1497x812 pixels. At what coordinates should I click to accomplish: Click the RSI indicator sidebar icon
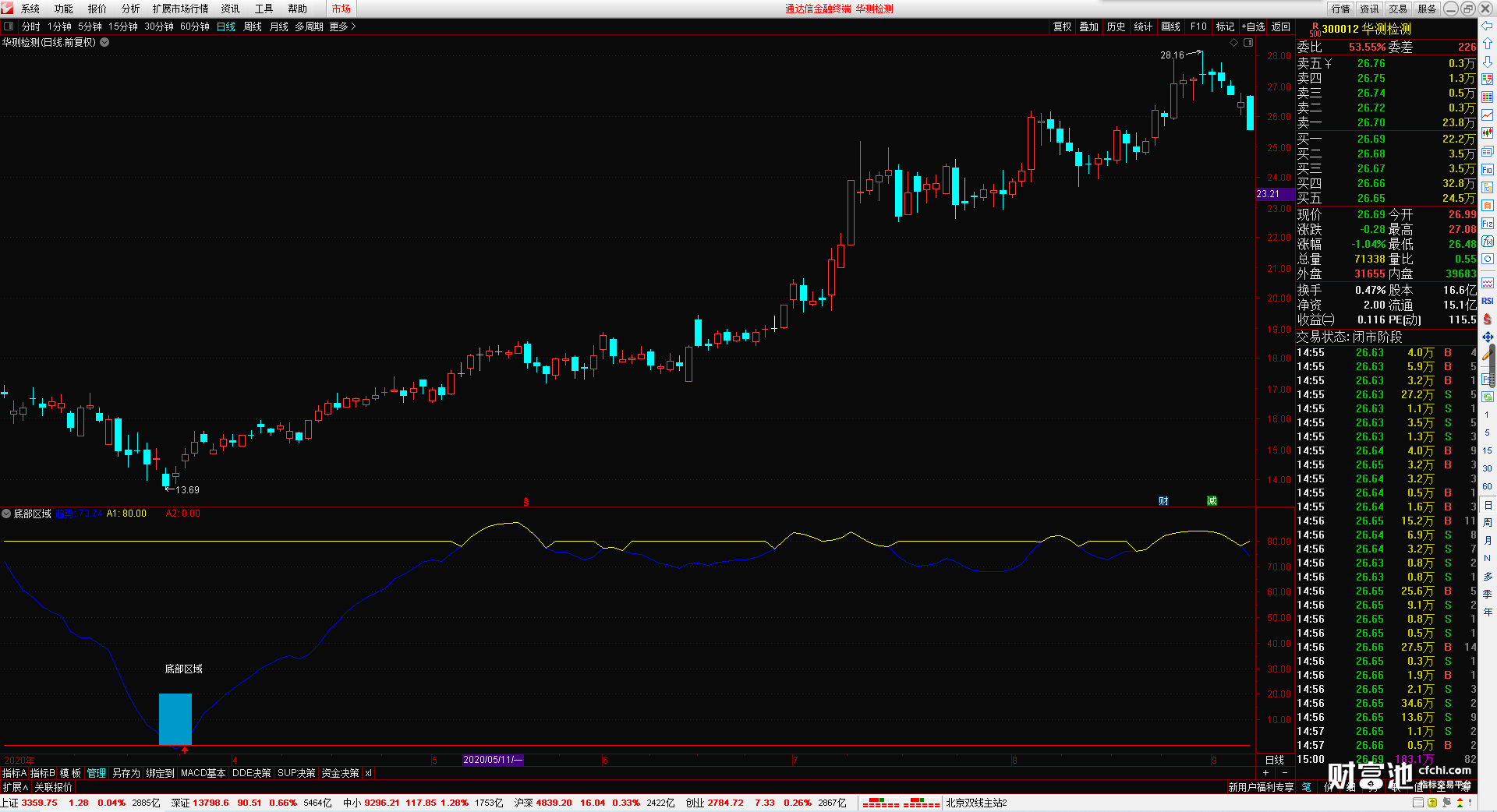pos(1488,301)
